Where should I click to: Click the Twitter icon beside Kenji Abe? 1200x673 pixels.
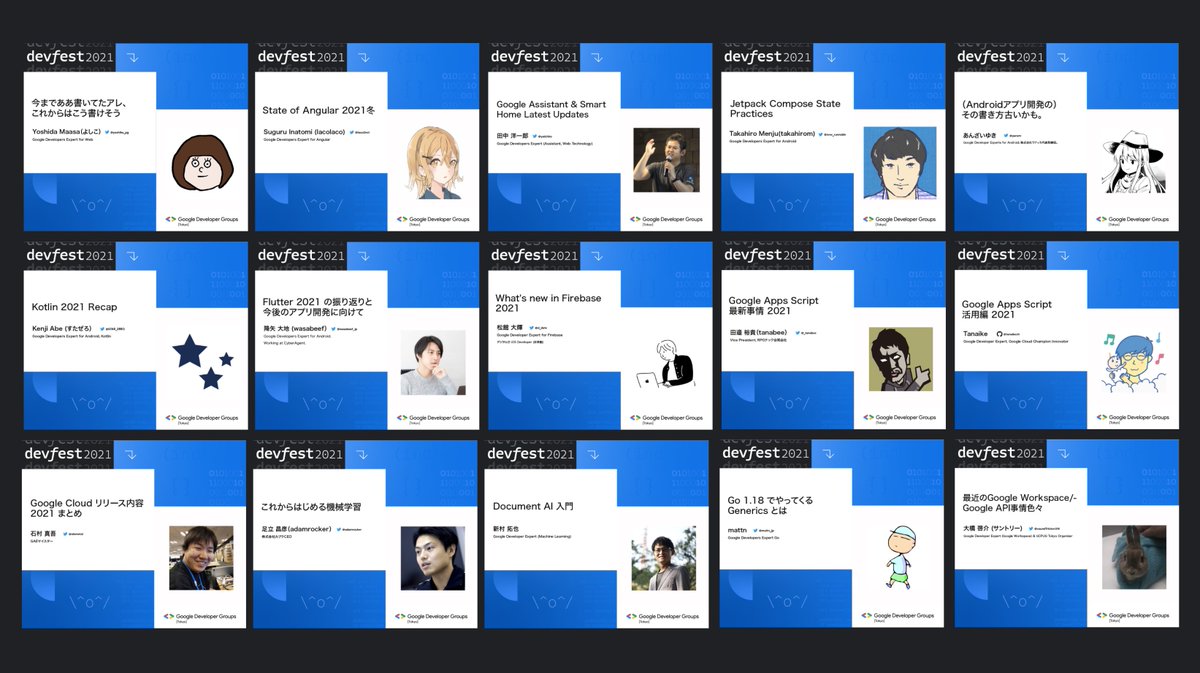tap(104, 328)
